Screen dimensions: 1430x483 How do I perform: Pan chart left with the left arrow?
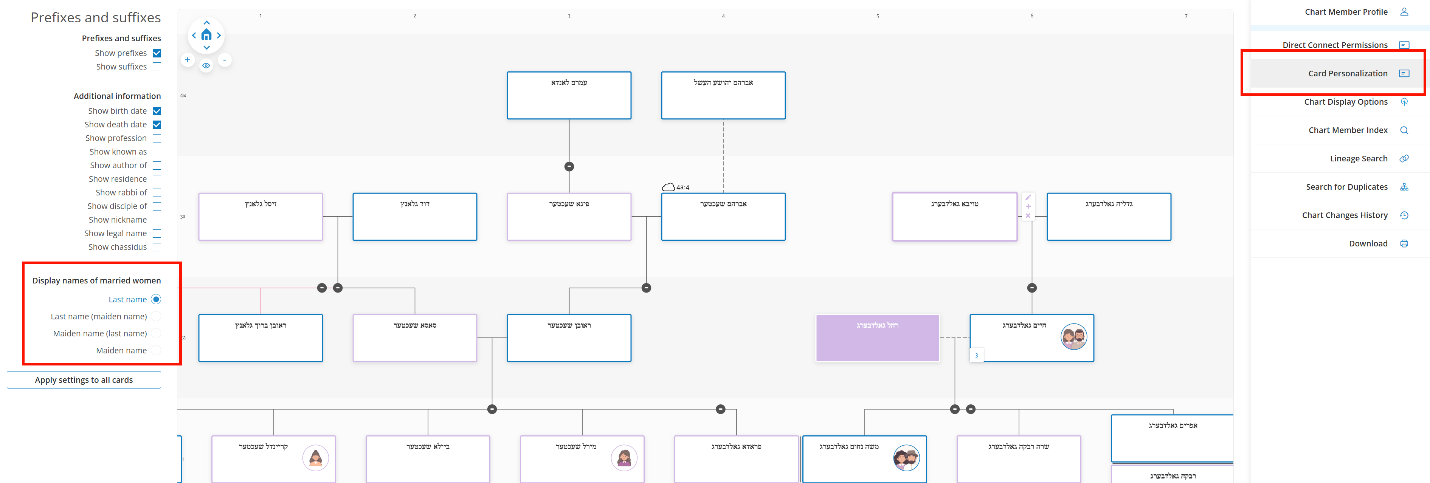click(194, 35)
